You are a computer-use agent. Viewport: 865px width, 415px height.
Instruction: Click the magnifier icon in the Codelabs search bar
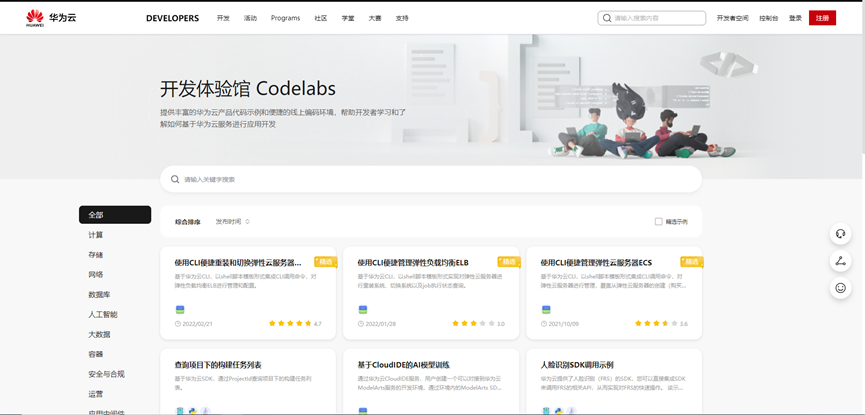click(175, 179)
